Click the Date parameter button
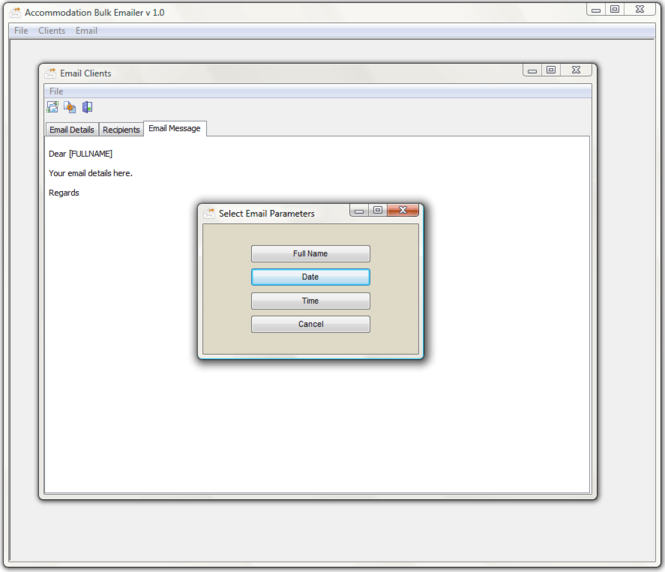The image size is (665, 572). coord(310,277)
